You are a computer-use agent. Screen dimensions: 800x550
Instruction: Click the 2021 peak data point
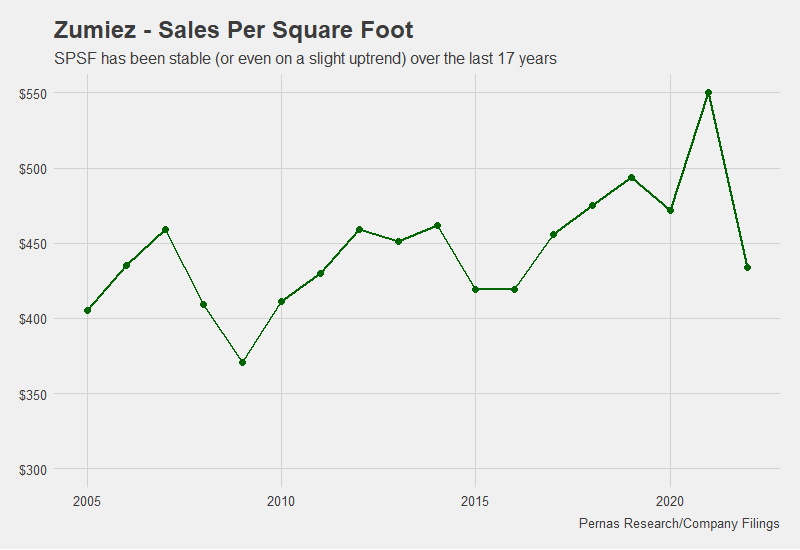(x=708, y=93)
